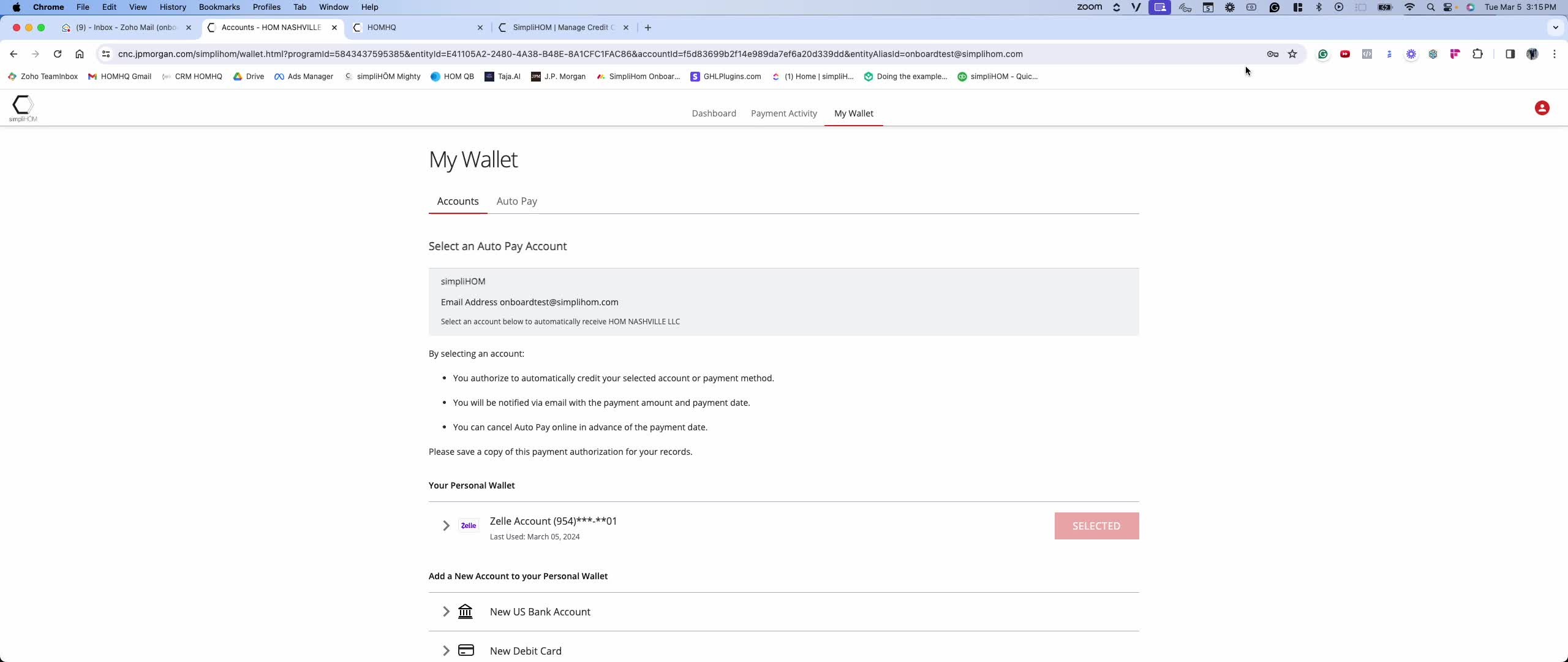The width and height of the screenshot is (1568, 662).
Task: Expand New US Bank Account chevron
Action: (x=446, y=612)
